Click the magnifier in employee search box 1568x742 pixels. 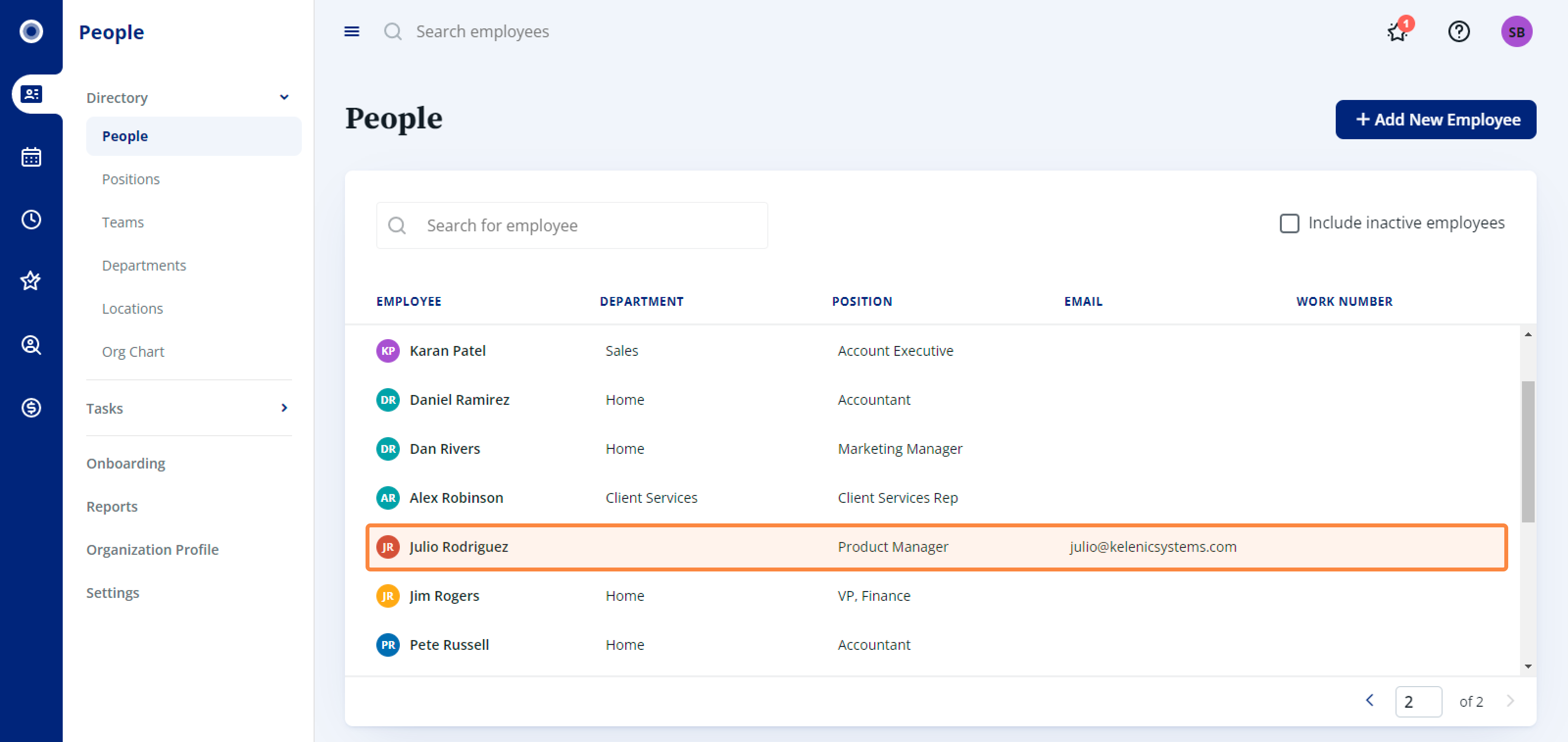tap(397, 225)
